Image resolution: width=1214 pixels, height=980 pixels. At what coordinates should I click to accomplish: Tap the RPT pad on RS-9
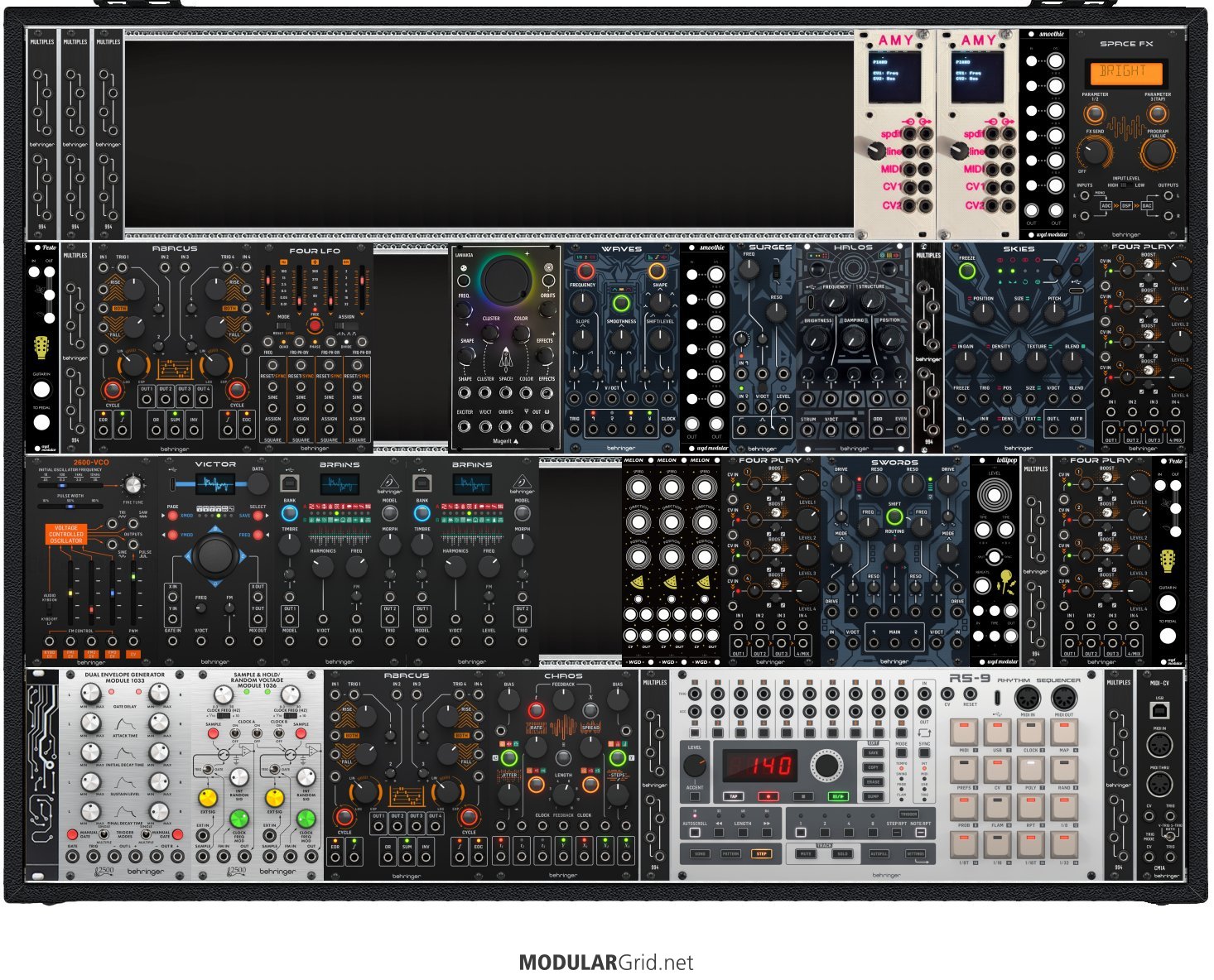1030,808
